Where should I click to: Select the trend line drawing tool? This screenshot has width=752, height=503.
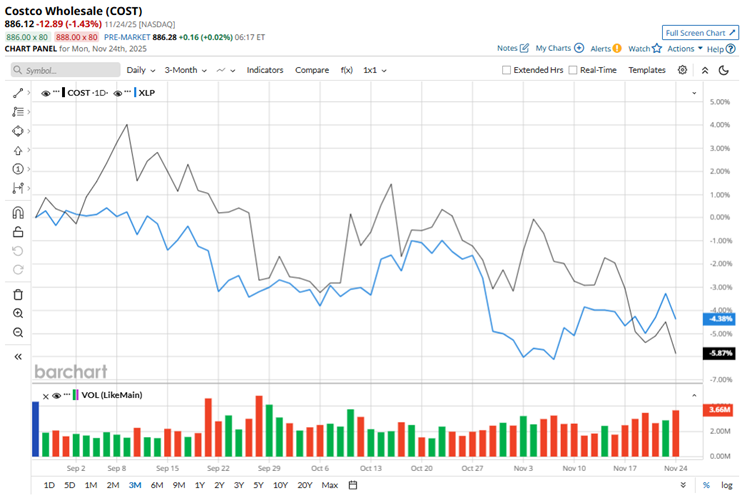[x=18, y=93]
